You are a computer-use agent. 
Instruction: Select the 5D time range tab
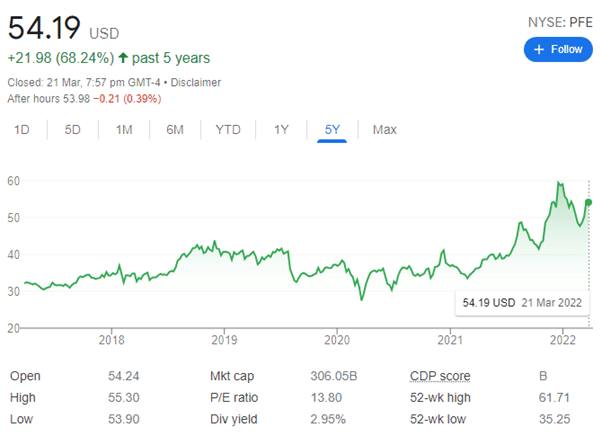click(73, 130)
